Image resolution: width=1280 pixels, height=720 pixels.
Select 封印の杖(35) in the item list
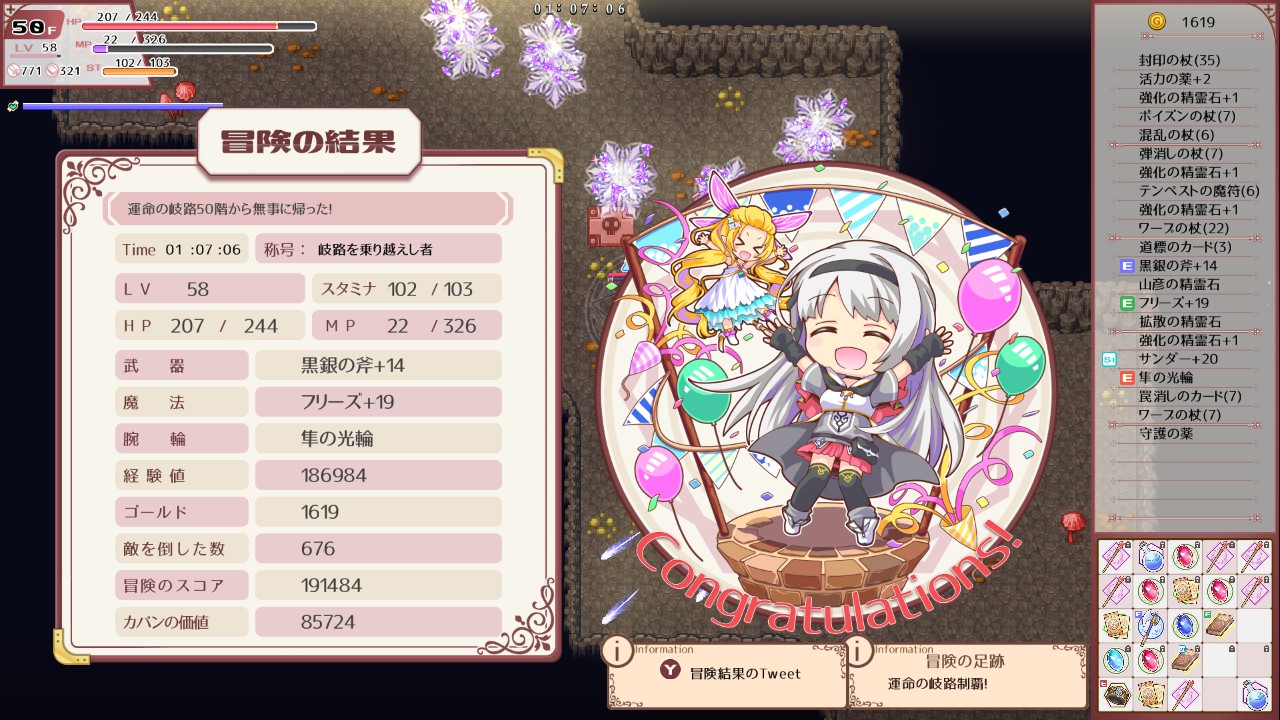click(1180, 60)
